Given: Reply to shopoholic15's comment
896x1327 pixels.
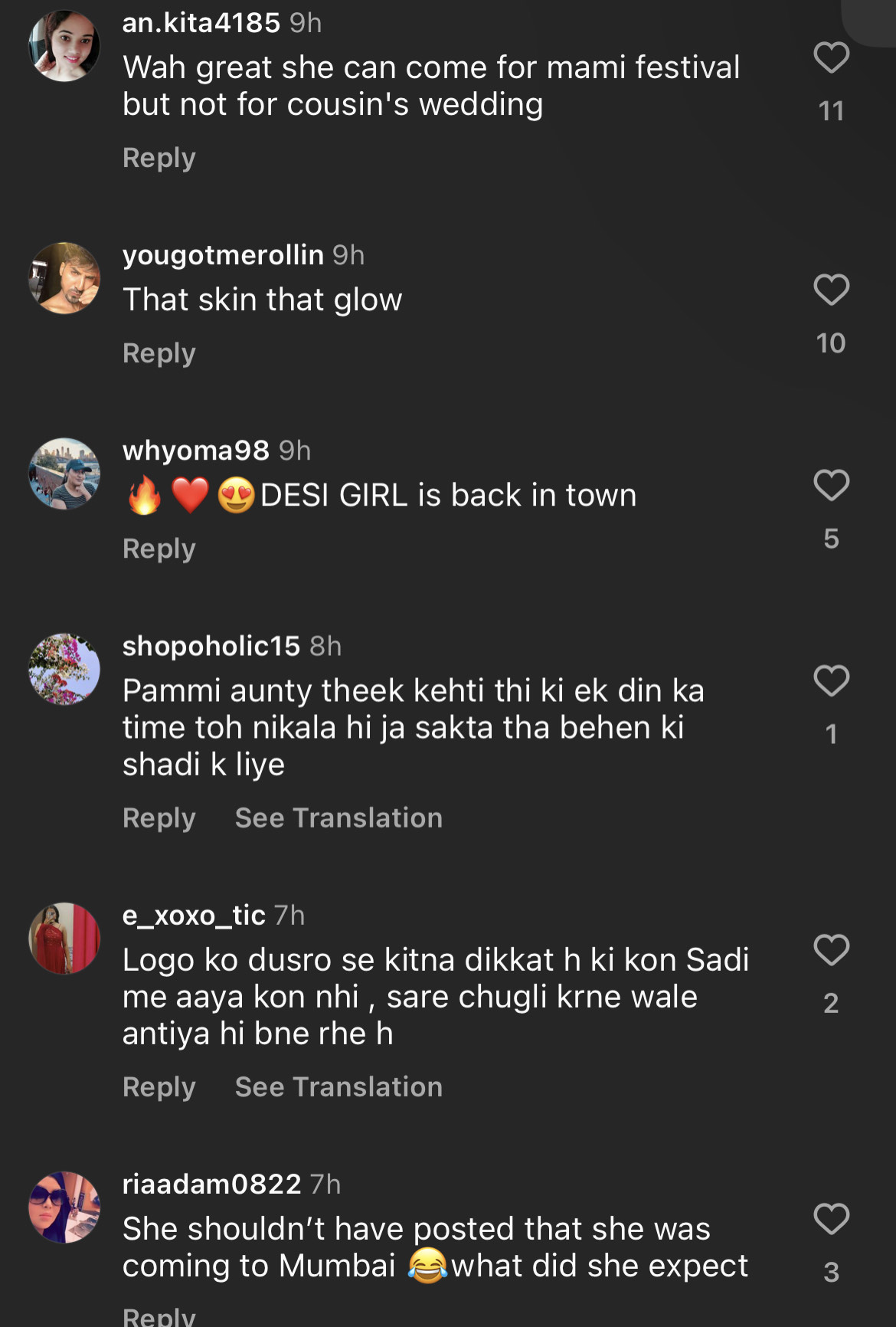Looking at the screenshot, I should point(159,817).
